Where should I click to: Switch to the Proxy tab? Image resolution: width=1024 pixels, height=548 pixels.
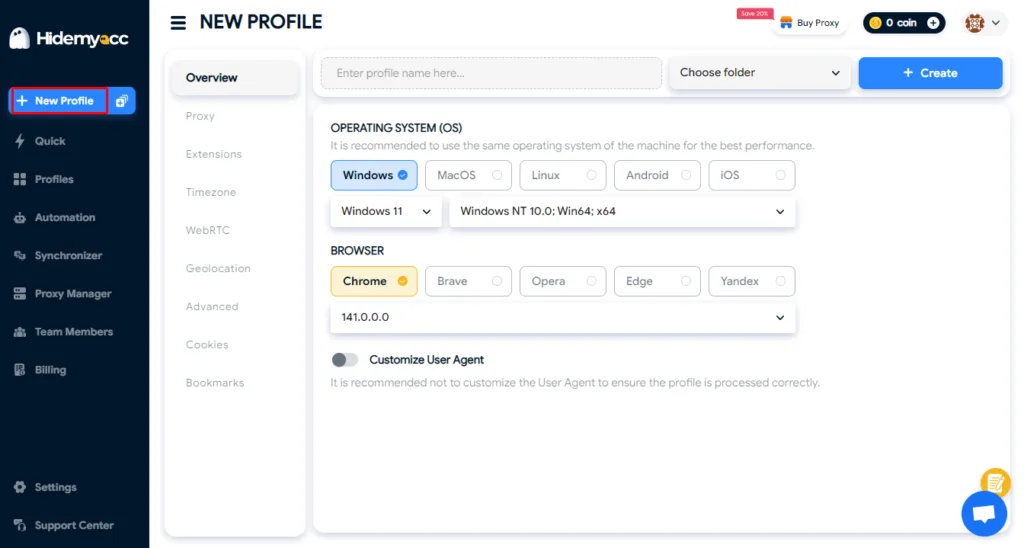click(200, 116)
